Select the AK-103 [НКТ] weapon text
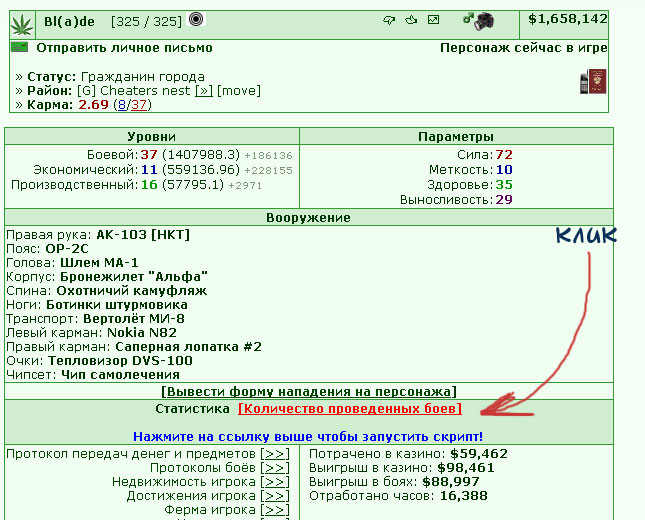 [x=143, y=234]
